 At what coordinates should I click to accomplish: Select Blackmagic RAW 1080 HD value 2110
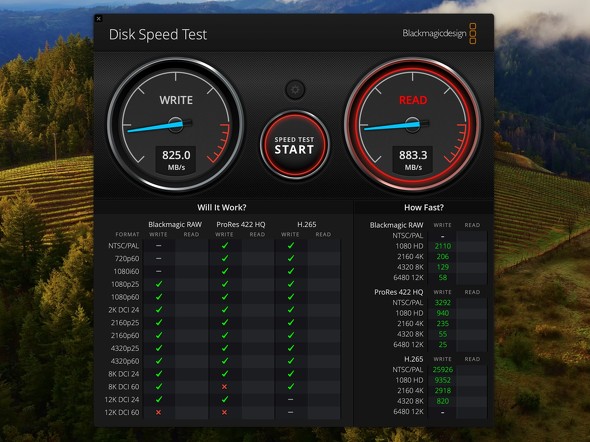tap(442, 246)
